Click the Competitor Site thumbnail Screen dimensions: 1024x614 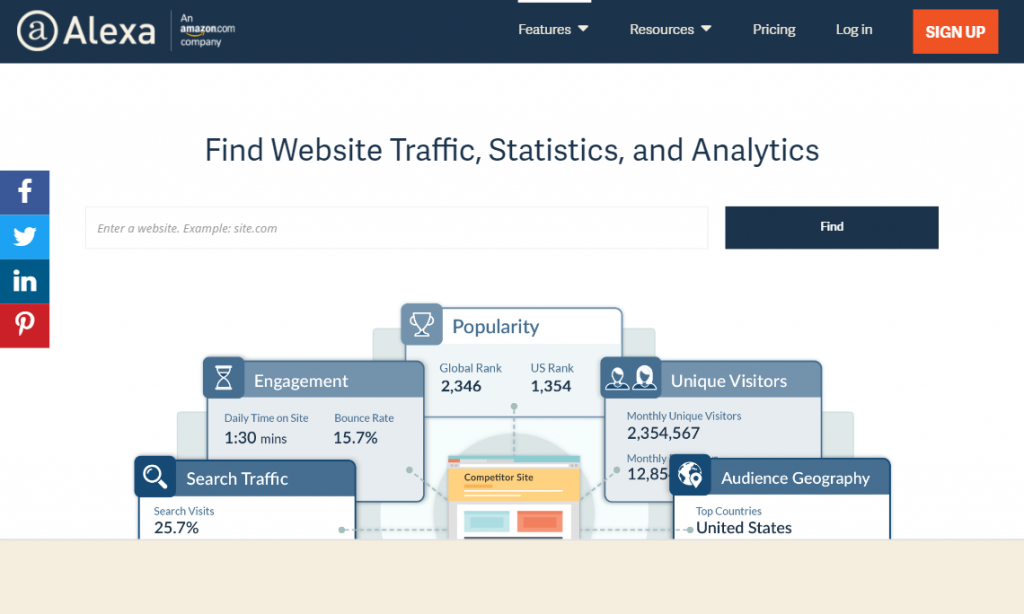click(514, 497)
